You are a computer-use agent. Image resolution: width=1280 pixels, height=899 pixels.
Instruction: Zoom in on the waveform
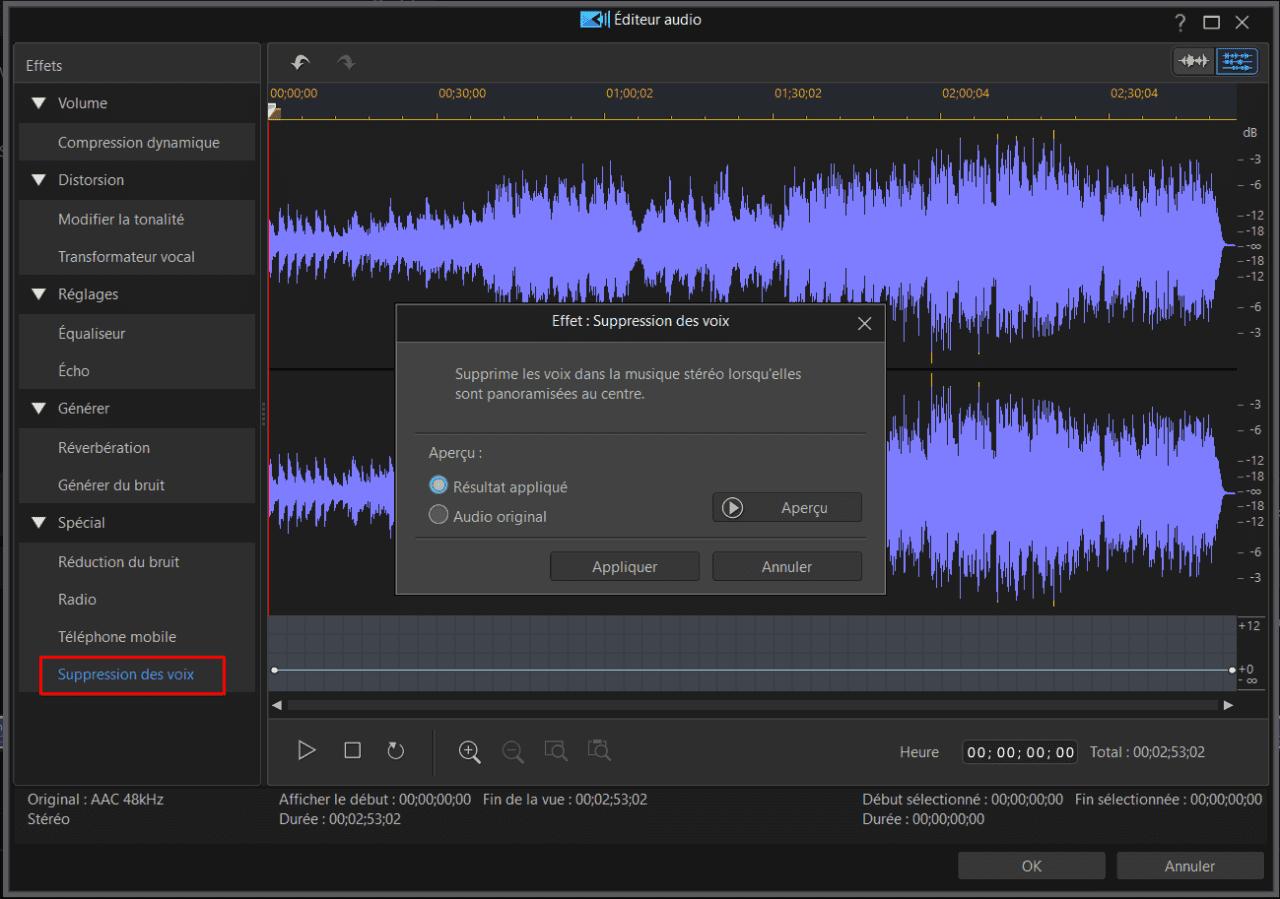click(x=469, y=751)
